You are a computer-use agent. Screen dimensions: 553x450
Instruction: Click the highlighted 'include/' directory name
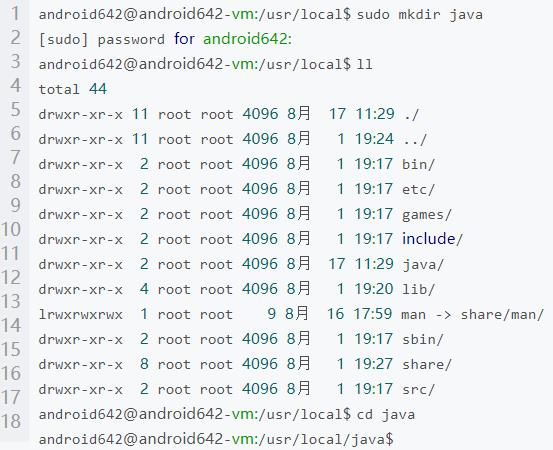pyautogui.click(x=432, y=239)
